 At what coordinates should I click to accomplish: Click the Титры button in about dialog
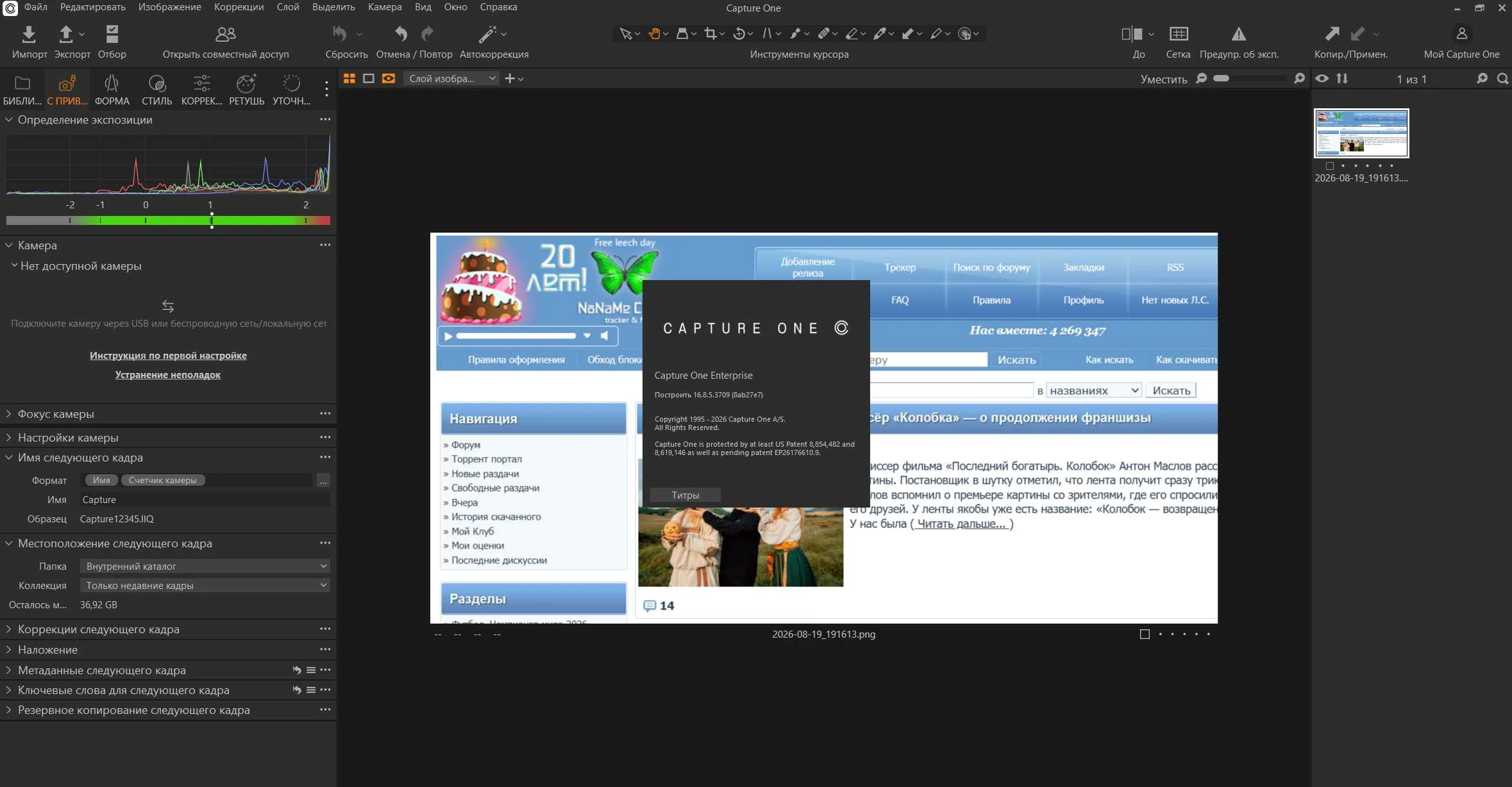[x=685, y=495]
